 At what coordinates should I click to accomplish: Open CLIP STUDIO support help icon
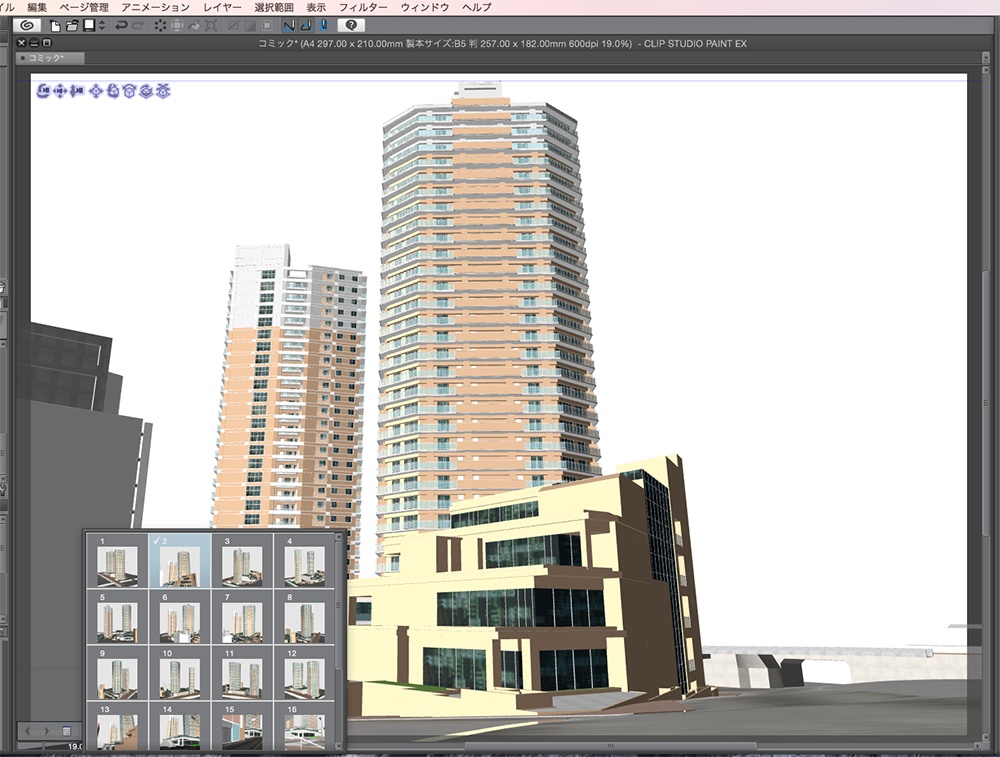351,26
